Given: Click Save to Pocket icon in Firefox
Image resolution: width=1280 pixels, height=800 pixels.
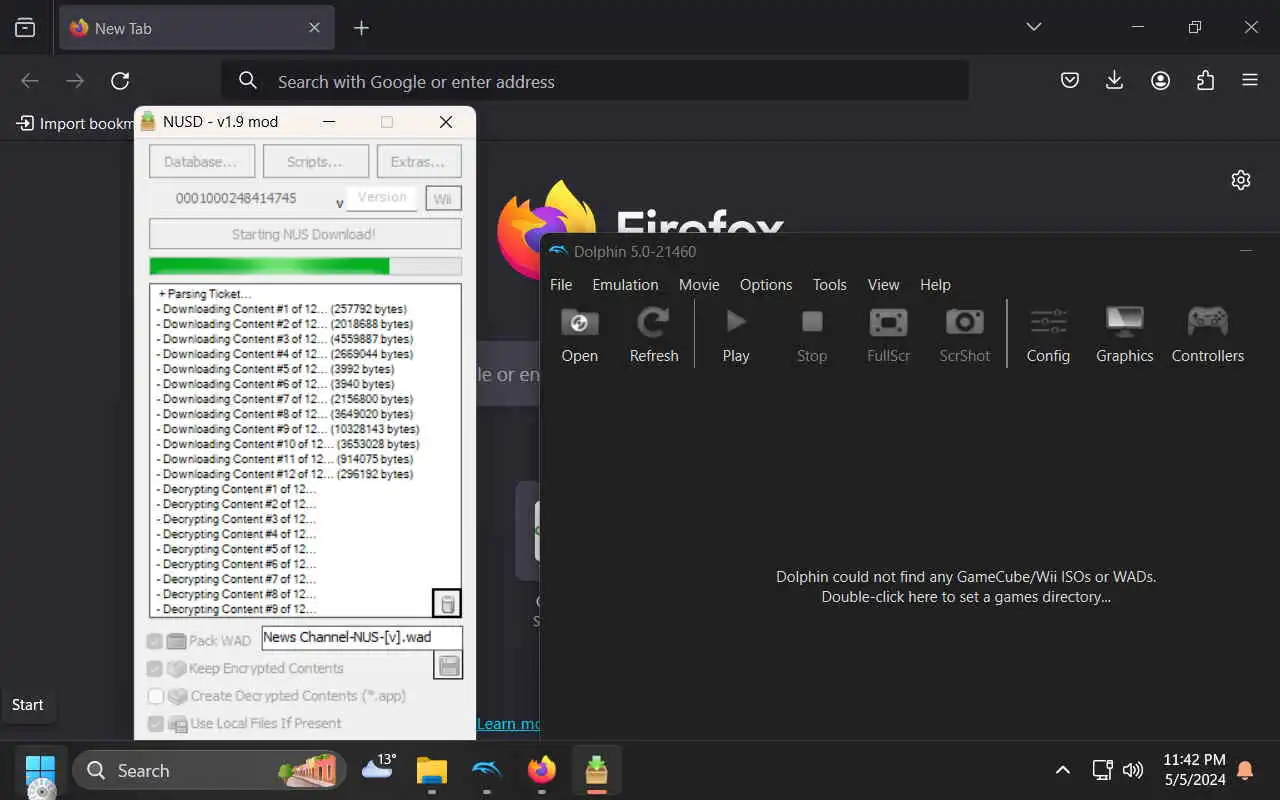Looking at the screenshot, I should pyautogui.click(x=1070, y=81).
